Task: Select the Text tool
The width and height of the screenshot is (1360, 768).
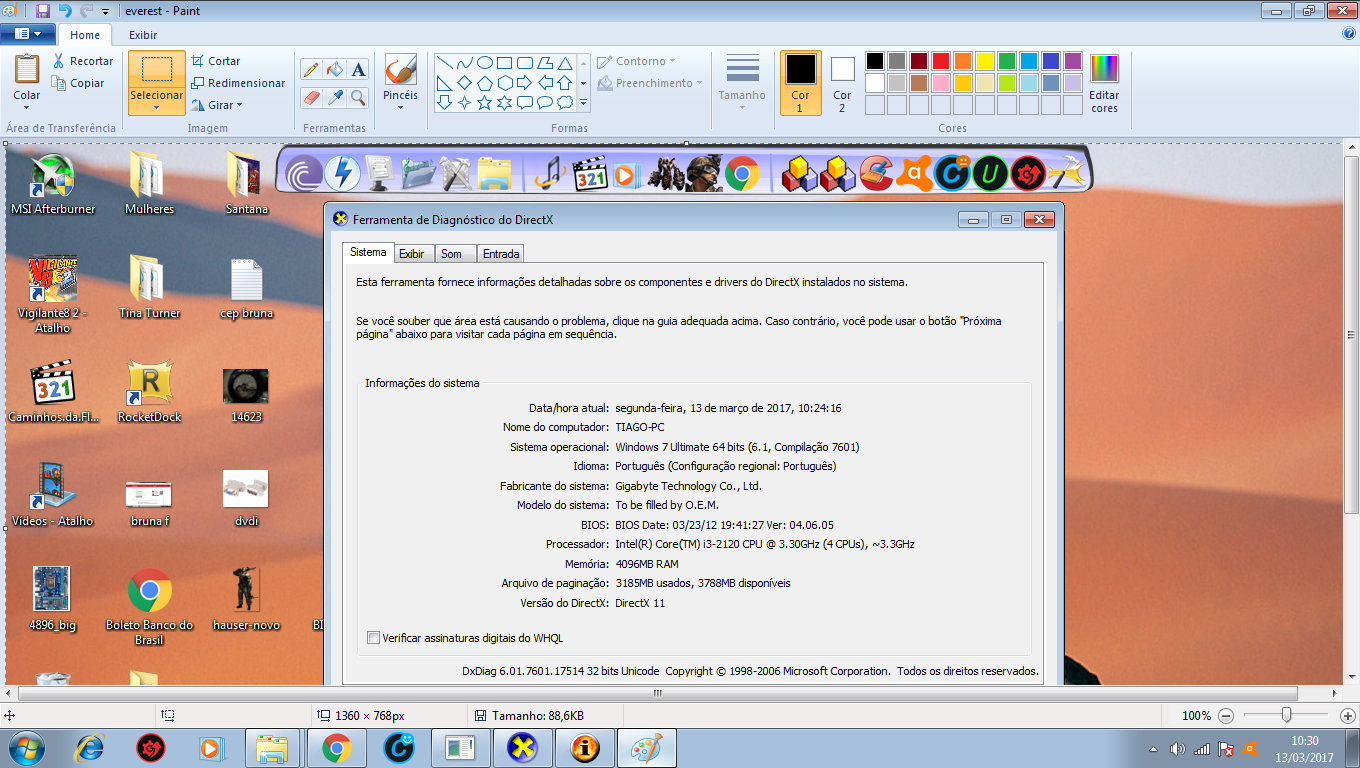Action: [358, 69]
